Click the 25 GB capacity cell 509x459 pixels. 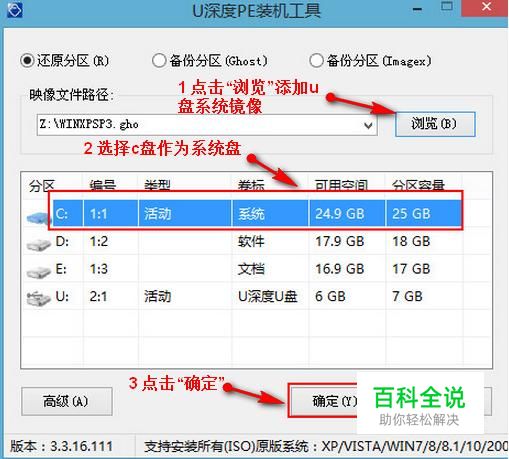(x=411, y=214)
